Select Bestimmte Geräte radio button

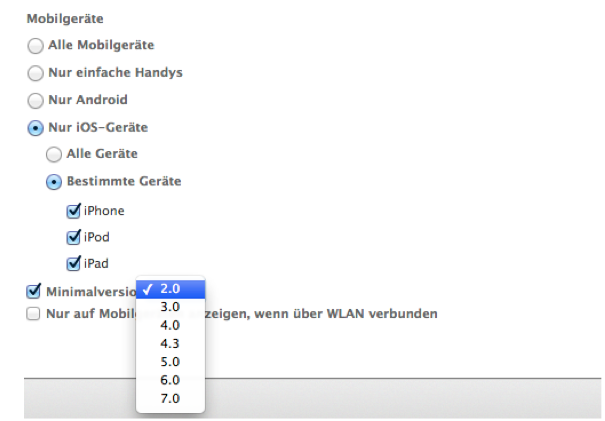tap(54, 182)
